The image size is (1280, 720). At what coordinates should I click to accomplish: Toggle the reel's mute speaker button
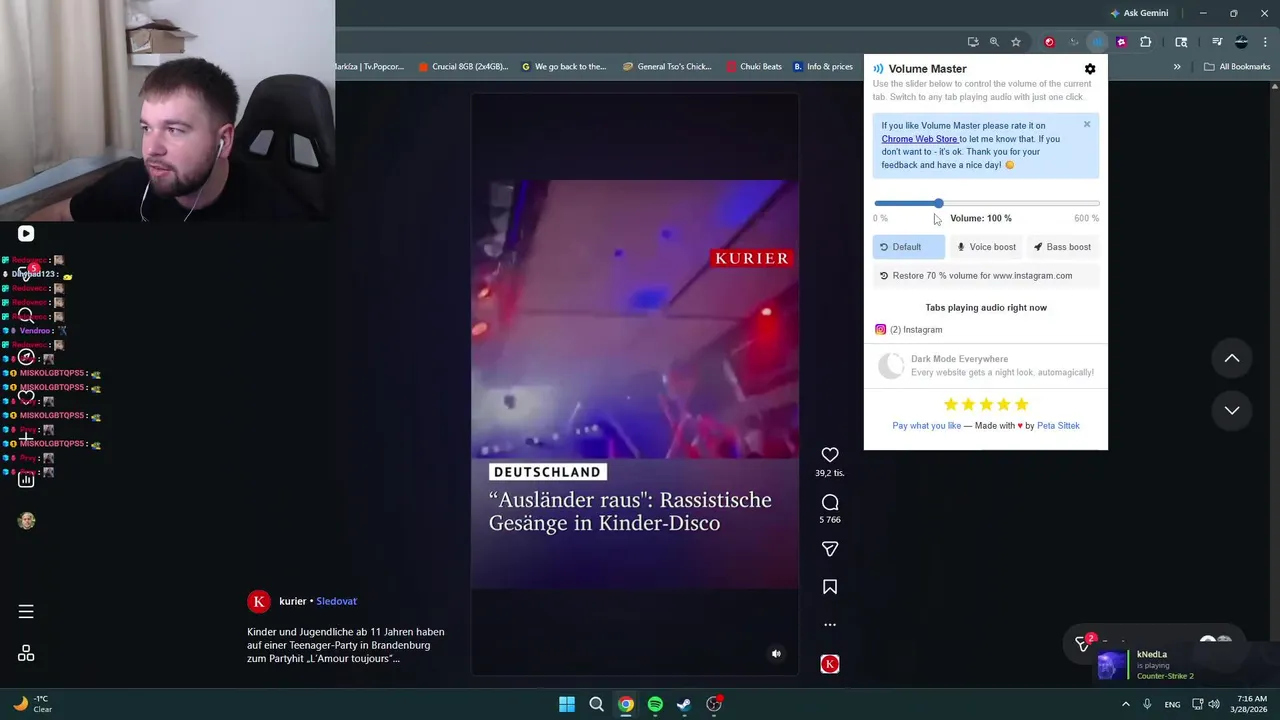pyautogui.click(x=776, y=654)
